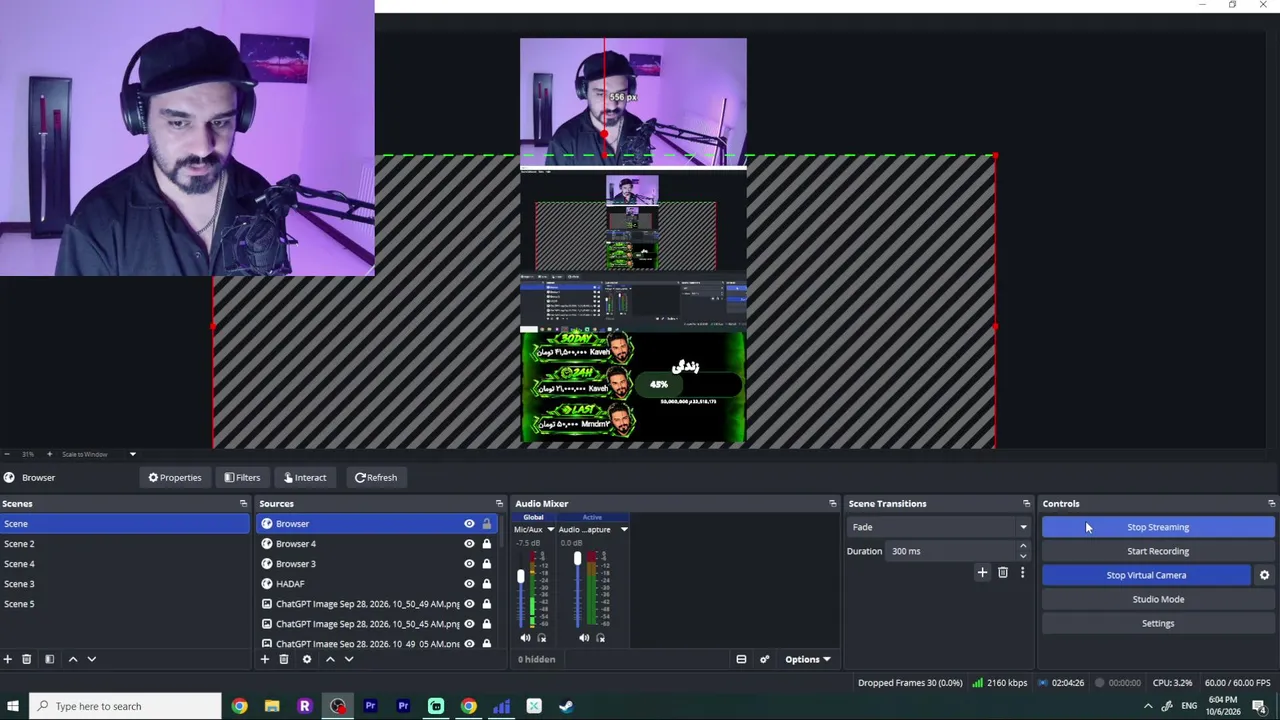Click the Stop Streaming button
The image size is (1280, 720).
click(x=1158, y=527)
